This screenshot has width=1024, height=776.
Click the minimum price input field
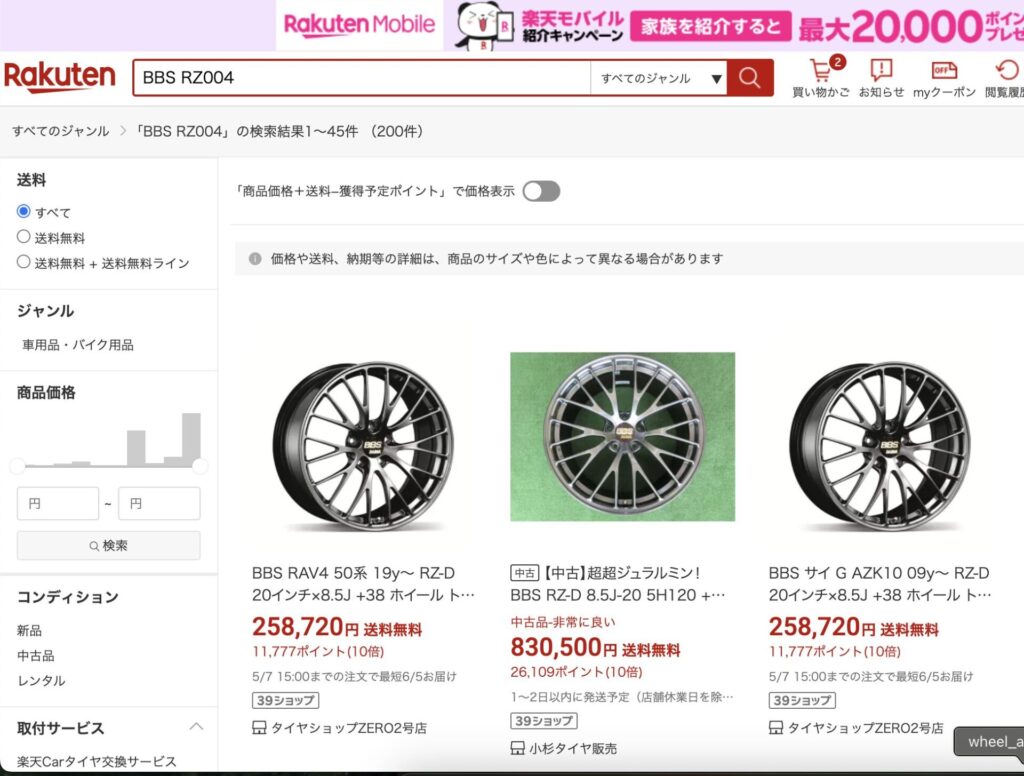[57, 504]
